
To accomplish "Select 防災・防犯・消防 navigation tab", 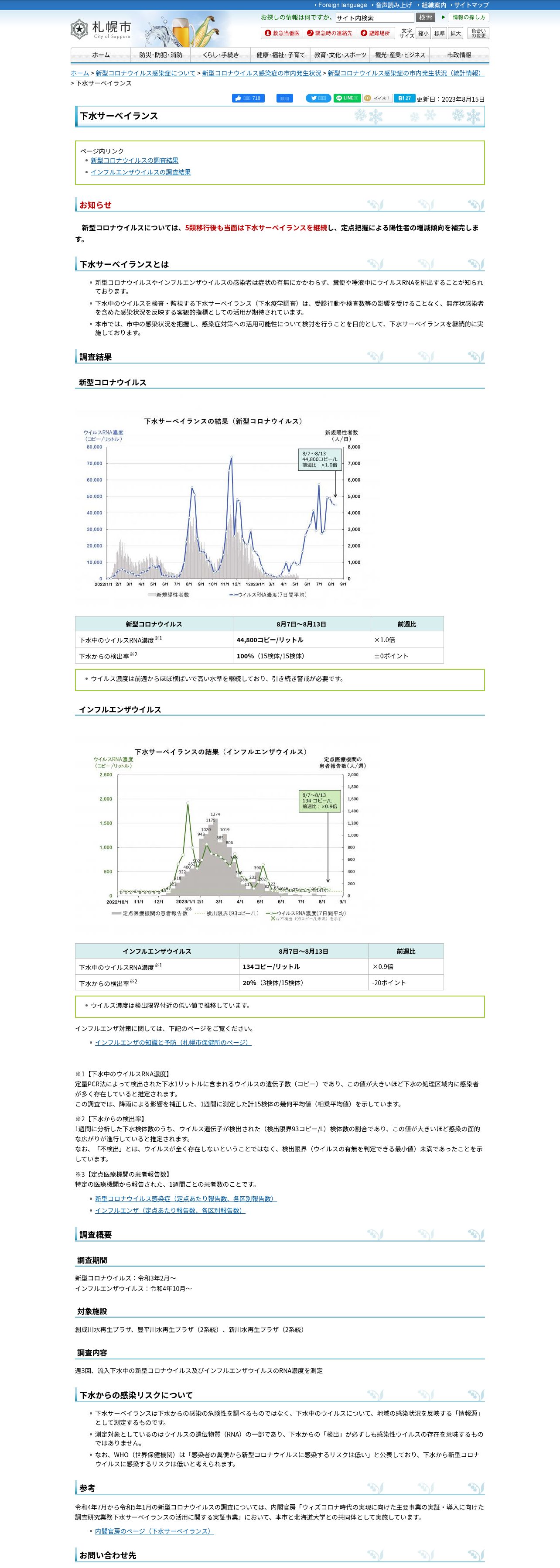I will [160, 55].
